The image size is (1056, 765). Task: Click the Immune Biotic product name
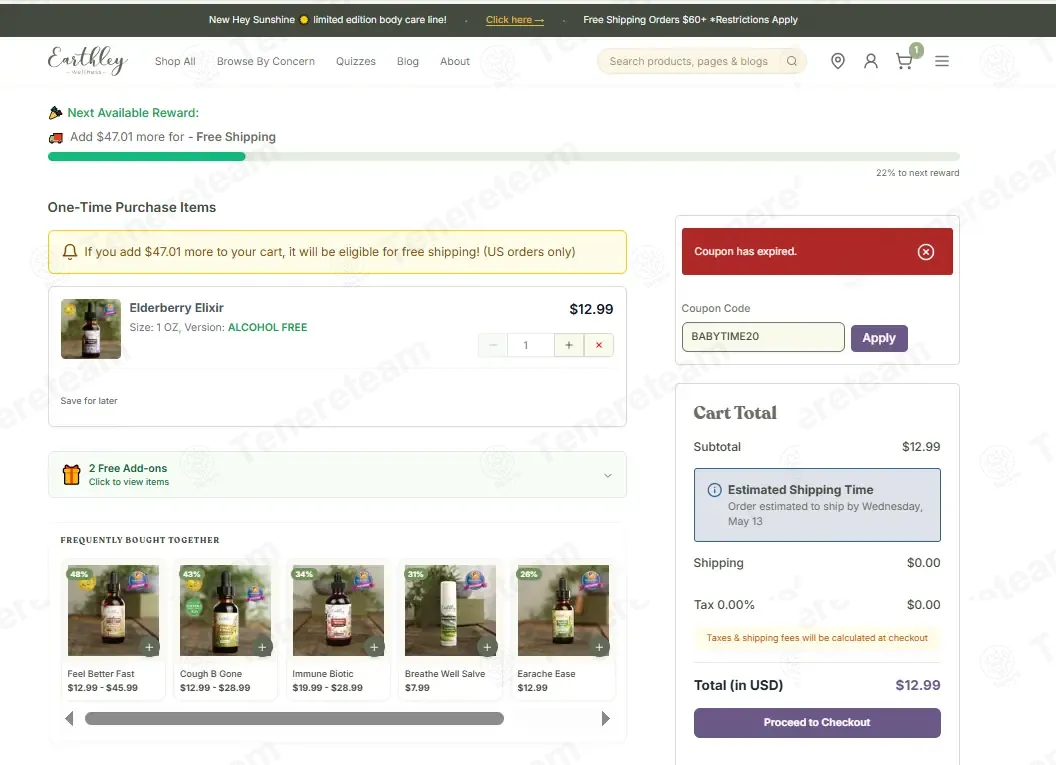pyautogui.click(x=323, y=673)
